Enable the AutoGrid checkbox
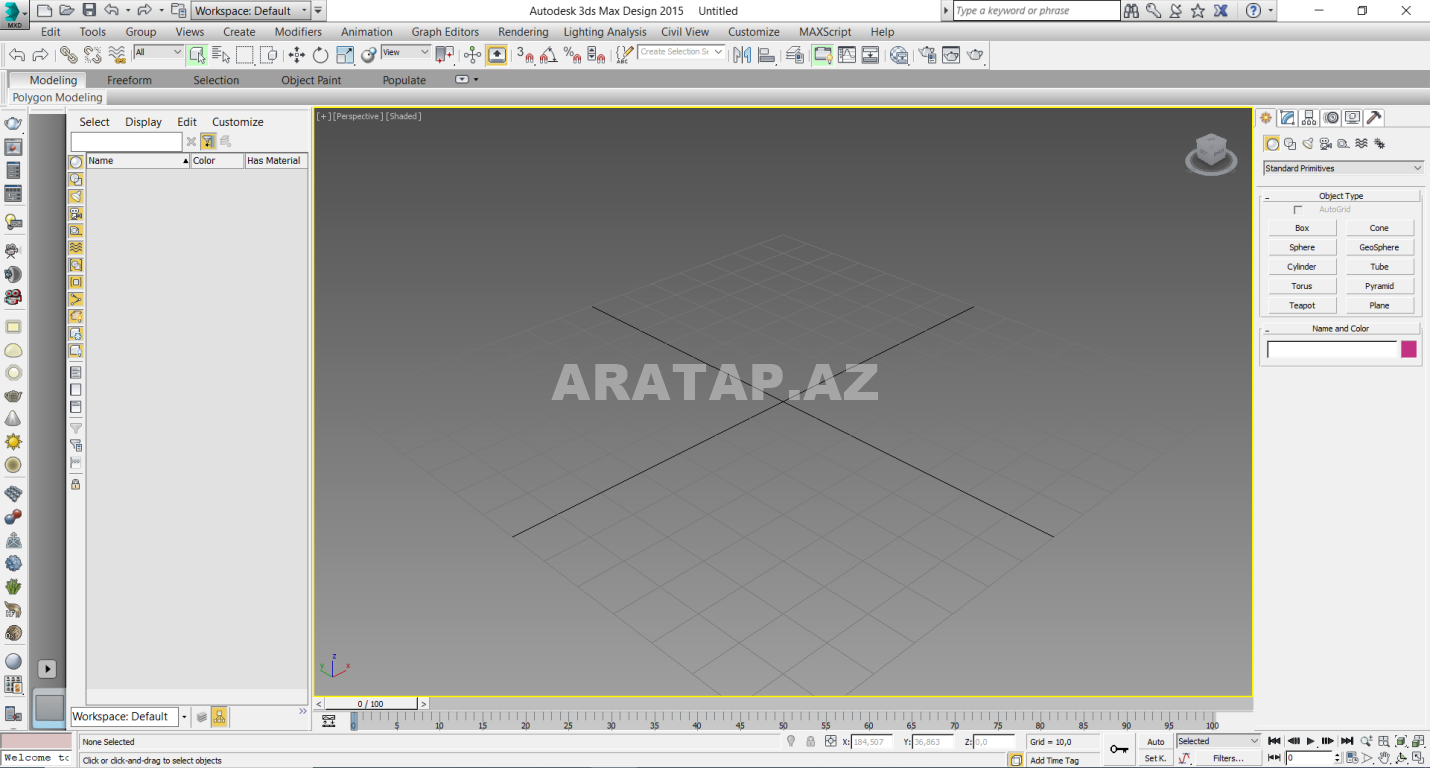The width and height of the screenshot is (1430, 768). pos(1298,210)
